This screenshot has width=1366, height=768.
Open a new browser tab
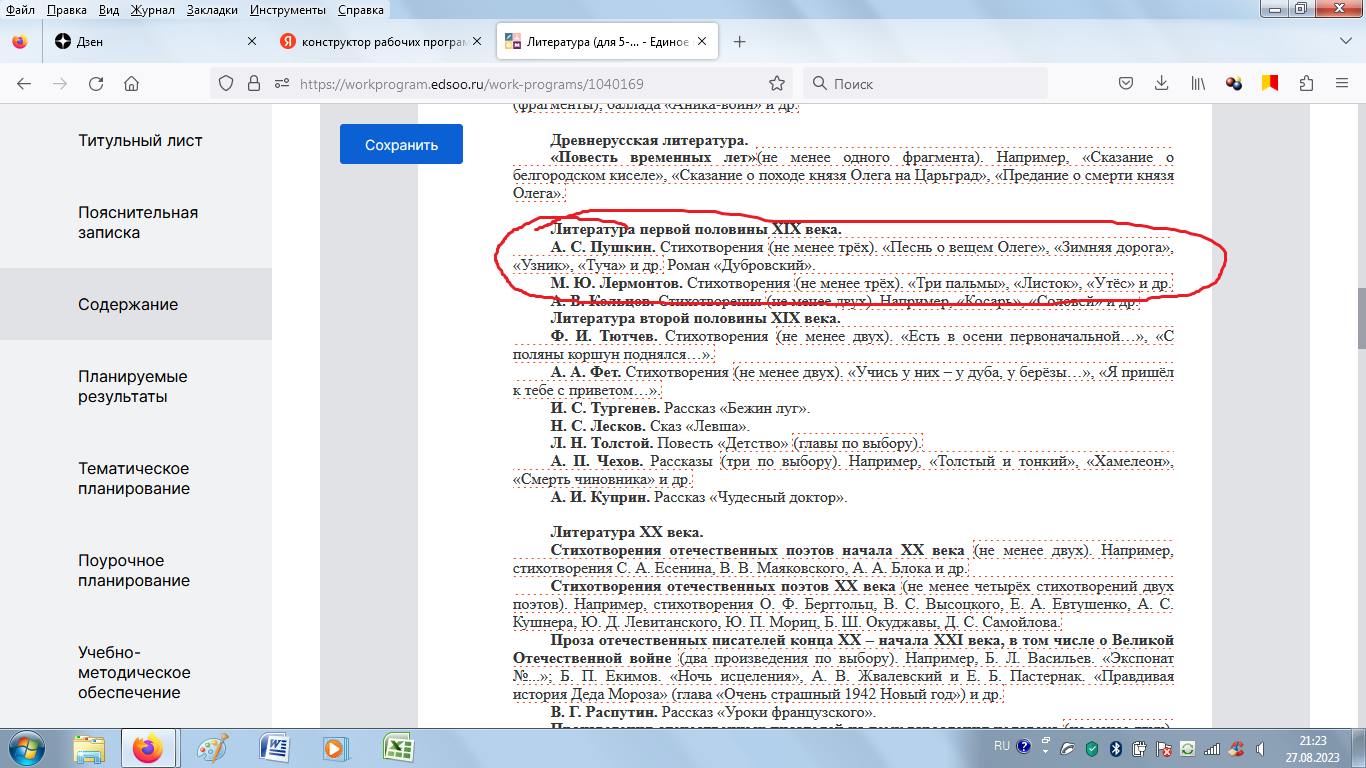[740, 42]
